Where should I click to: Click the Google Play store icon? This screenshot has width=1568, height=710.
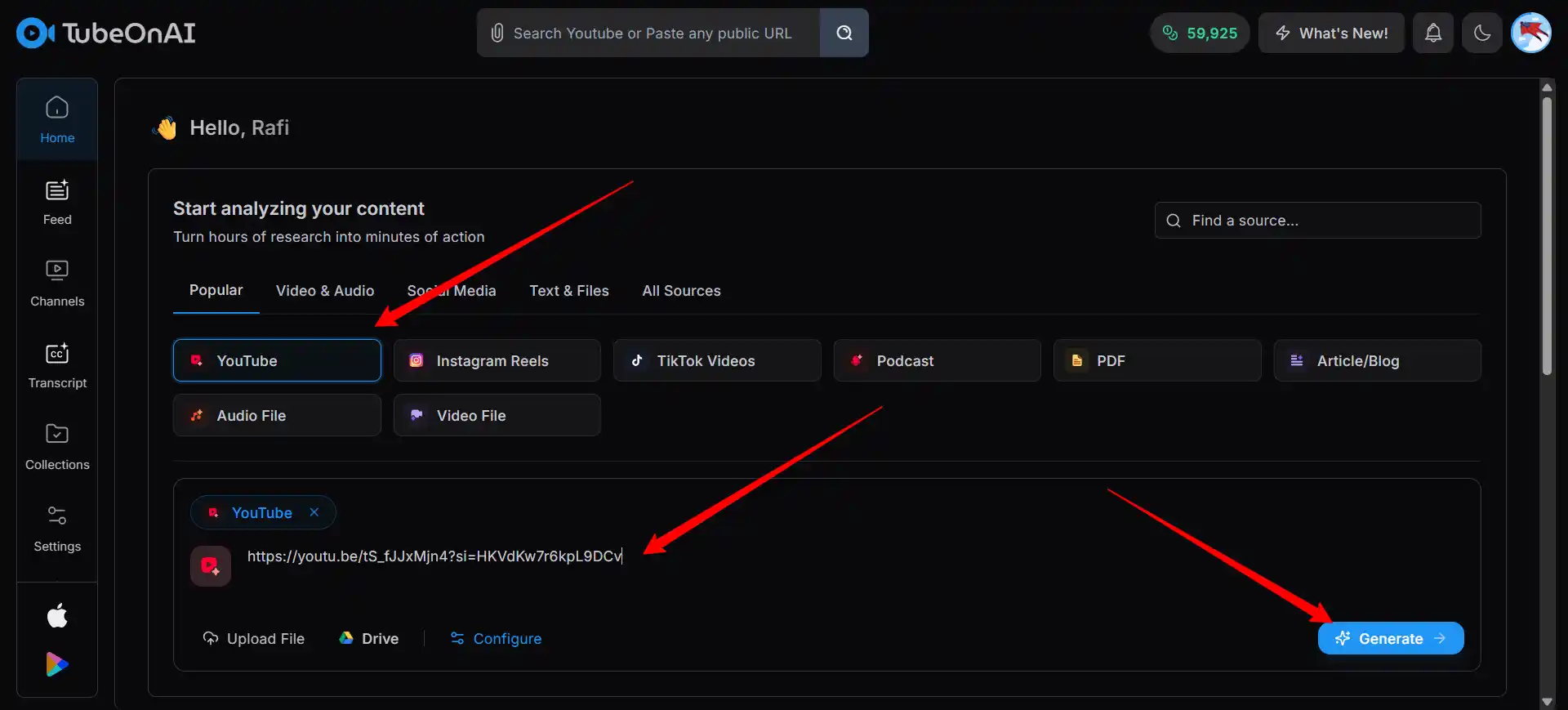pyautogui.click(x=57, y=664)
